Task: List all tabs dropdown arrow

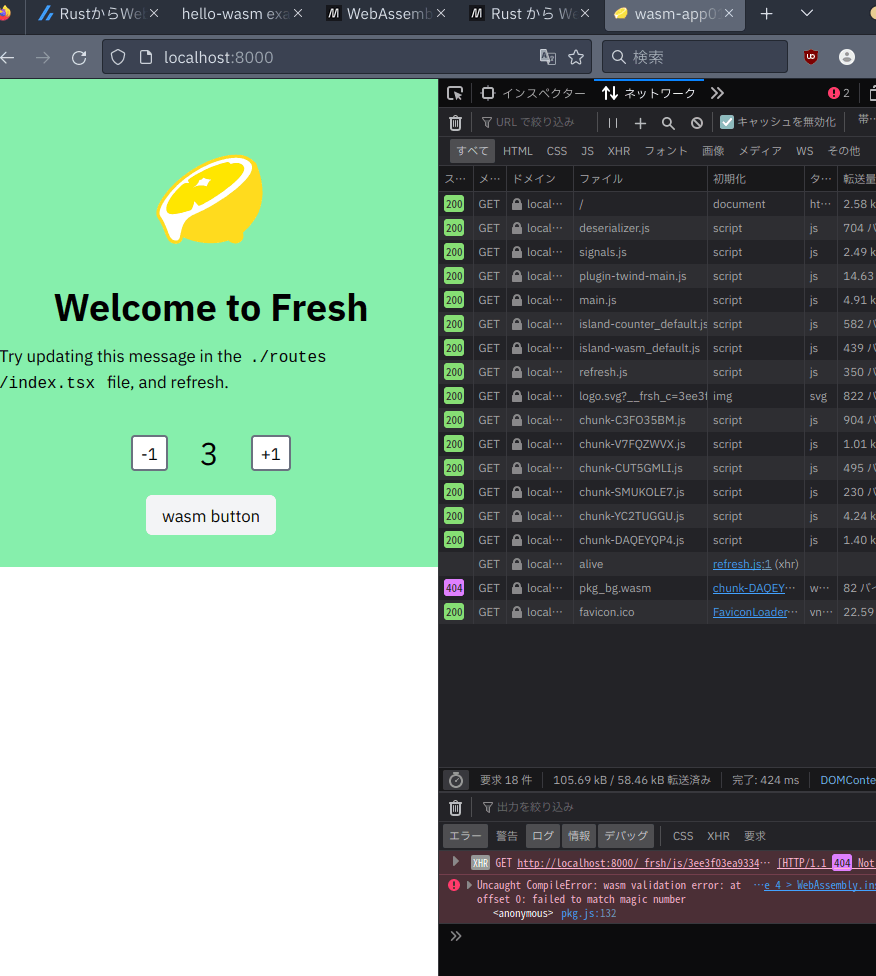Action: (807, 13)
